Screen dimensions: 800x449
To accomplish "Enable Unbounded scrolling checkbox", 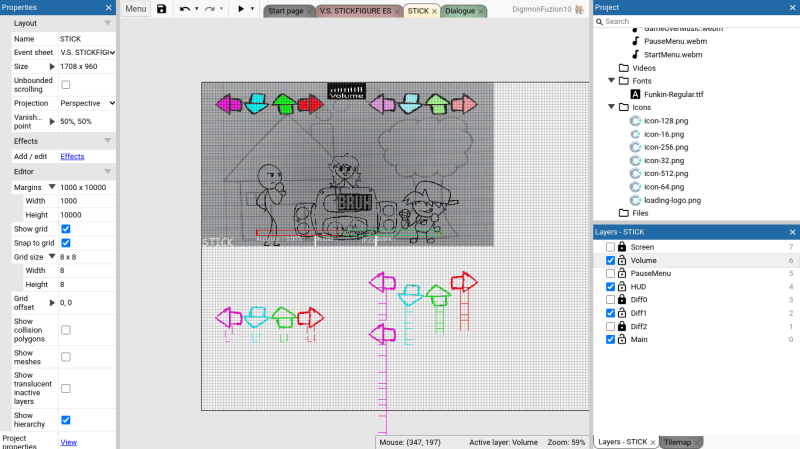I will click(x=66, y=85).
